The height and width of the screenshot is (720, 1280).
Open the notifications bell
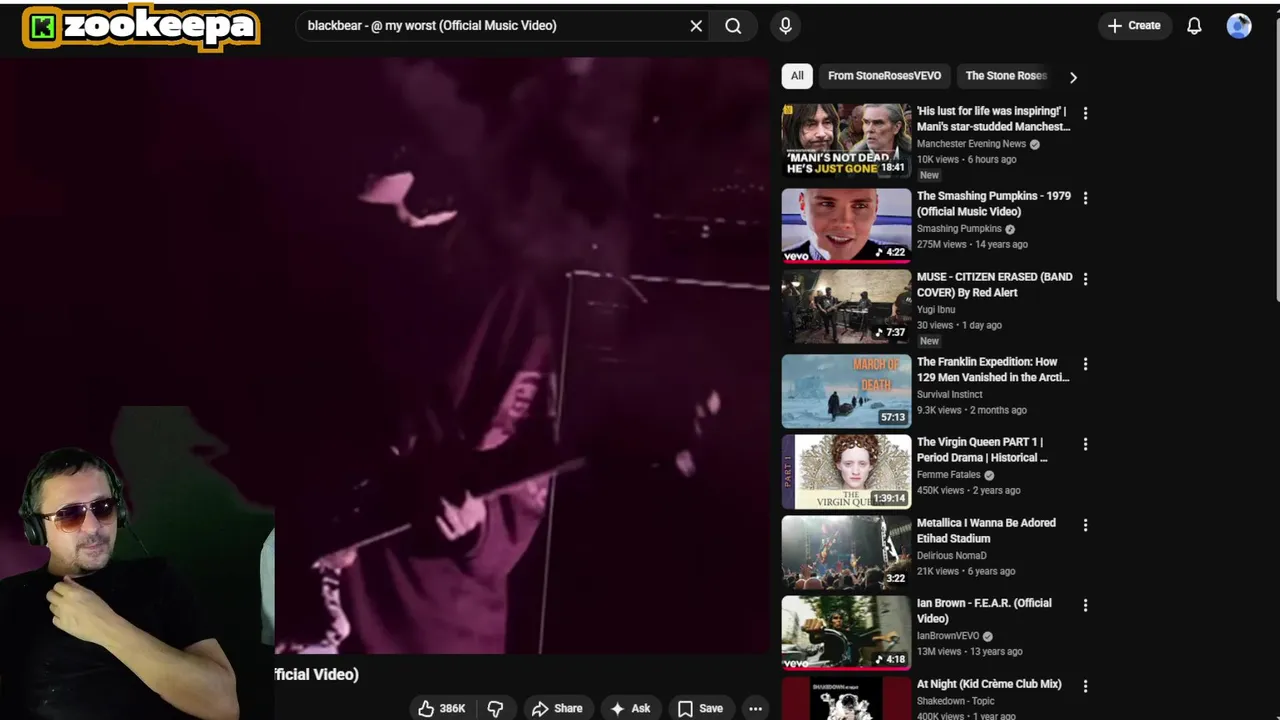[1194, 26]
